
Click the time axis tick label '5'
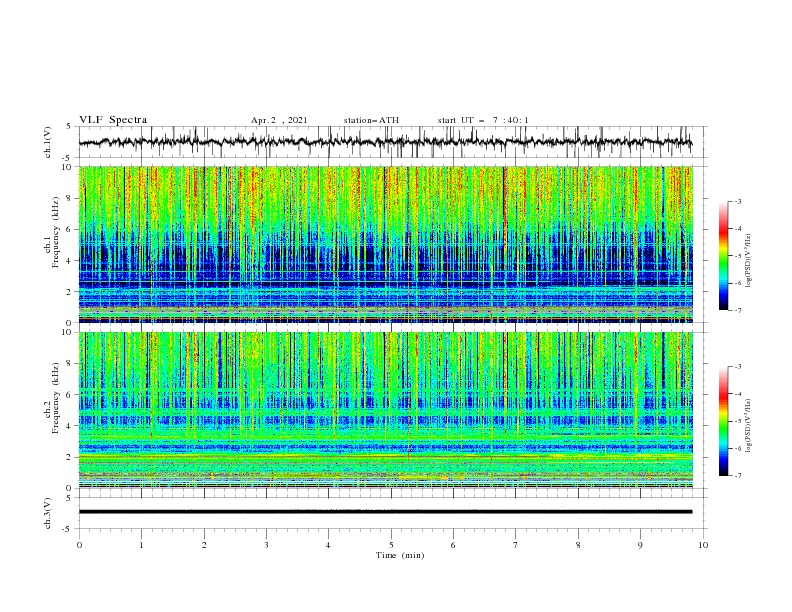point(391,545)
